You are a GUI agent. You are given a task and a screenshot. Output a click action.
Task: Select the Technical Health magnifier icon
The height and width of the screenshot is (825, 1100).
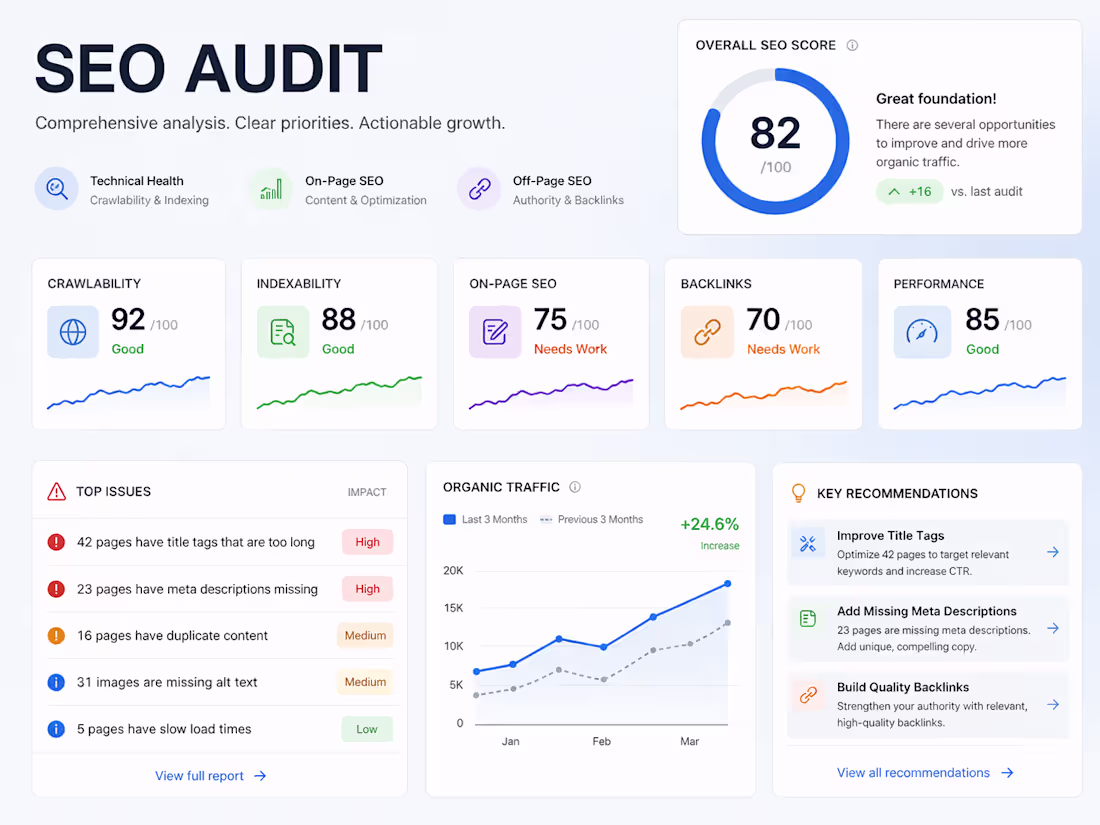(x=57, y=189)
